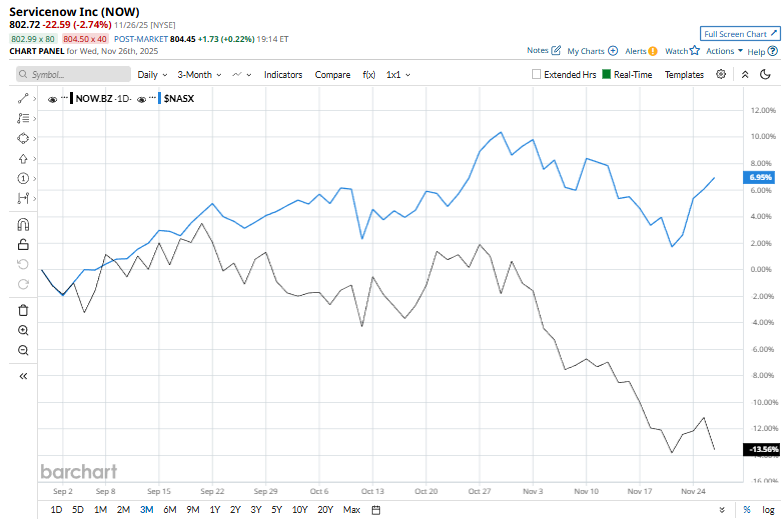Viewport: 782px width, 527px height.
Task: Zoom out of the chart
Action: 23,350
